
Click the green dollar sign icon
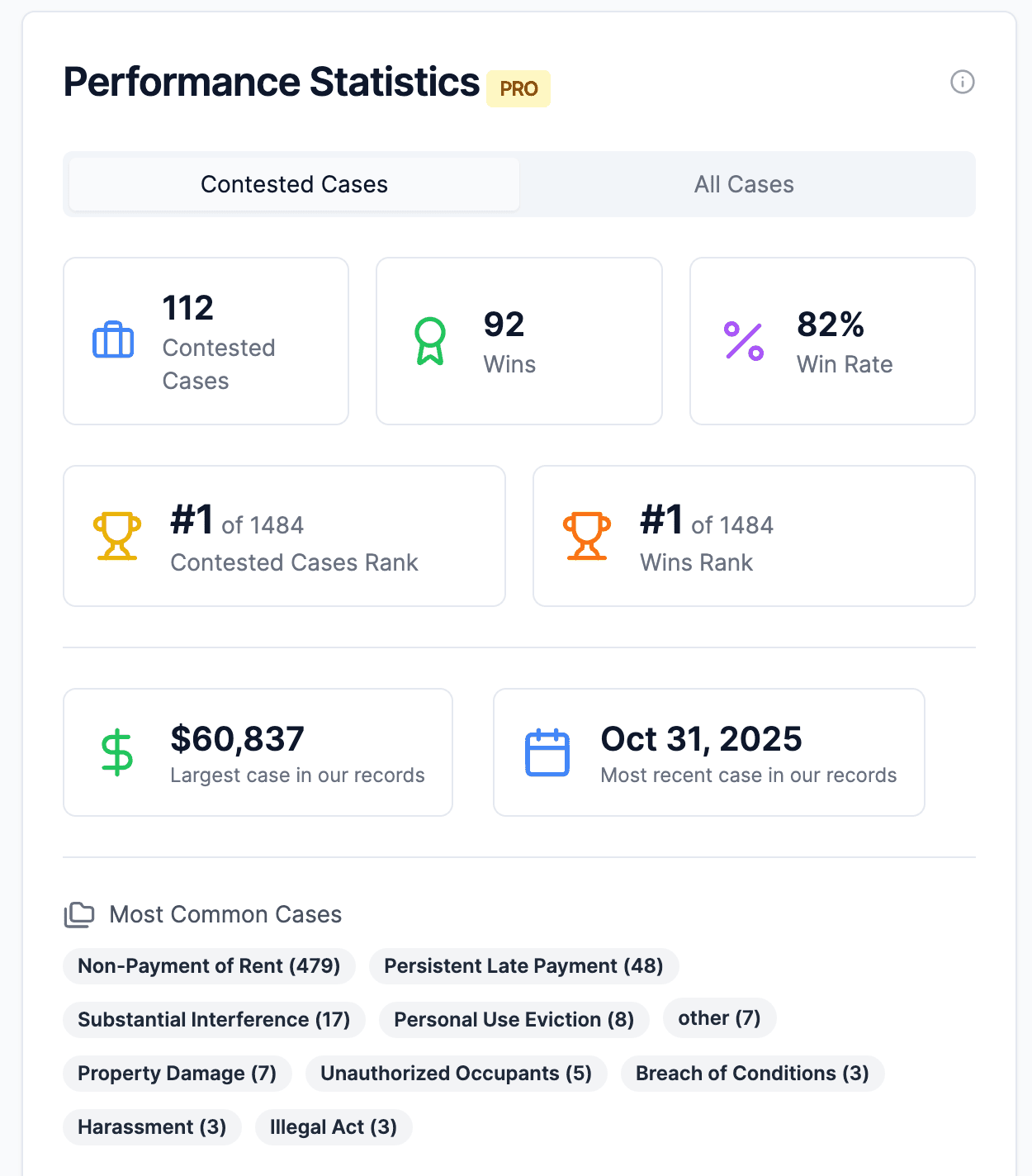pyautogui.click(x=117, y=752)
